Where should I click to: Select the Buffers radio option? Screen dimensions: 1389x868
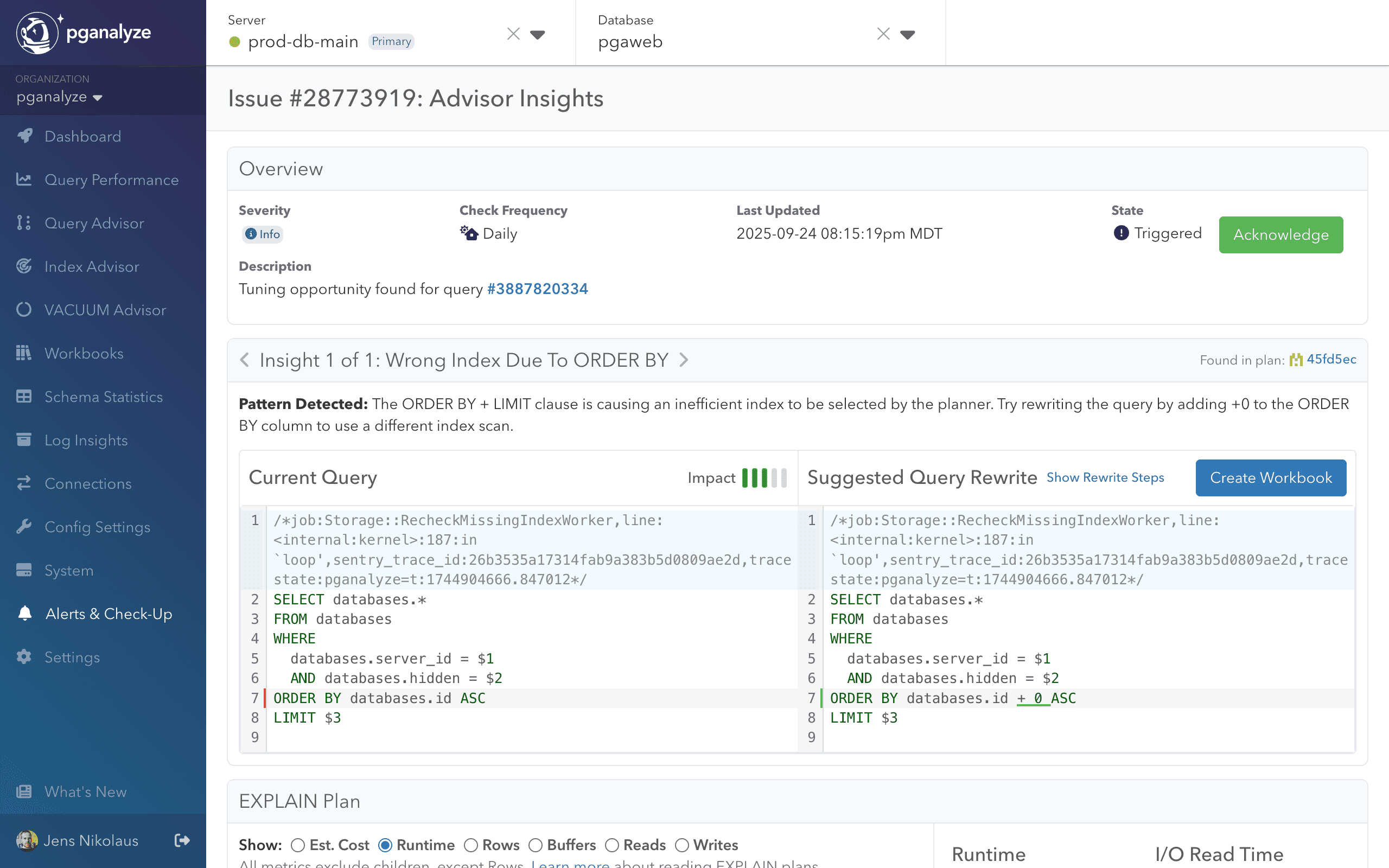[535, 845]
